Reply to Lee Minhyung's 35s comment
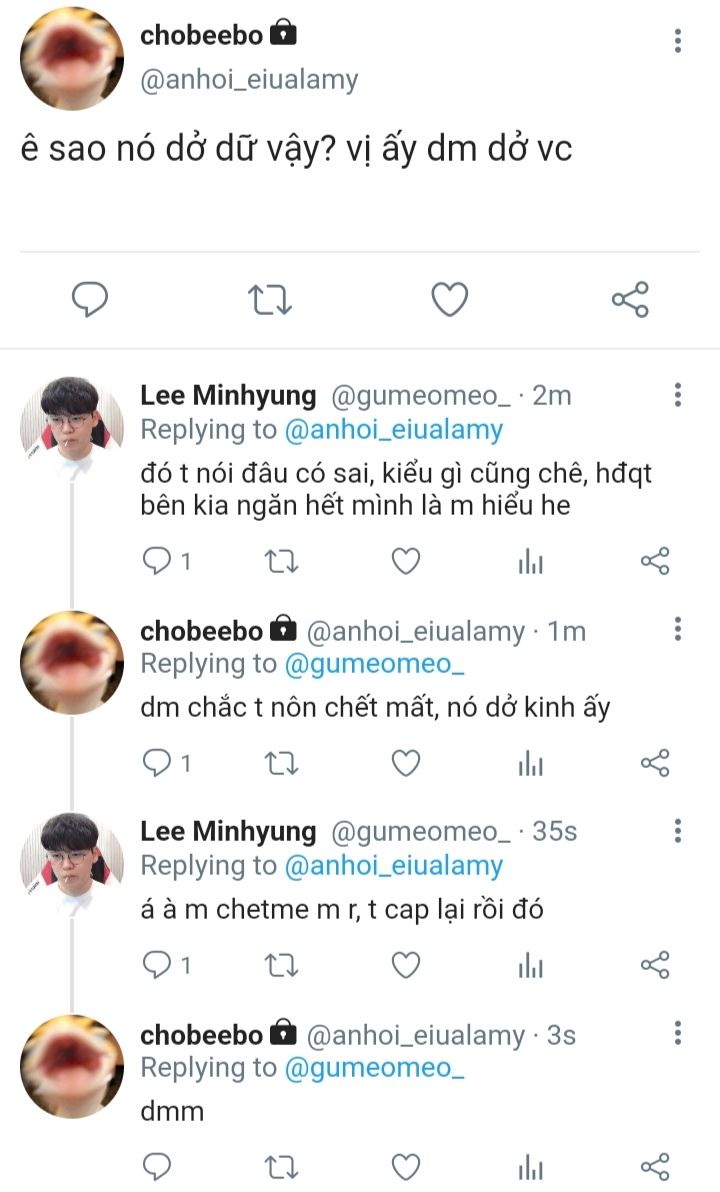The width and height of the screenshot is (720, 1192). point(158,965)
